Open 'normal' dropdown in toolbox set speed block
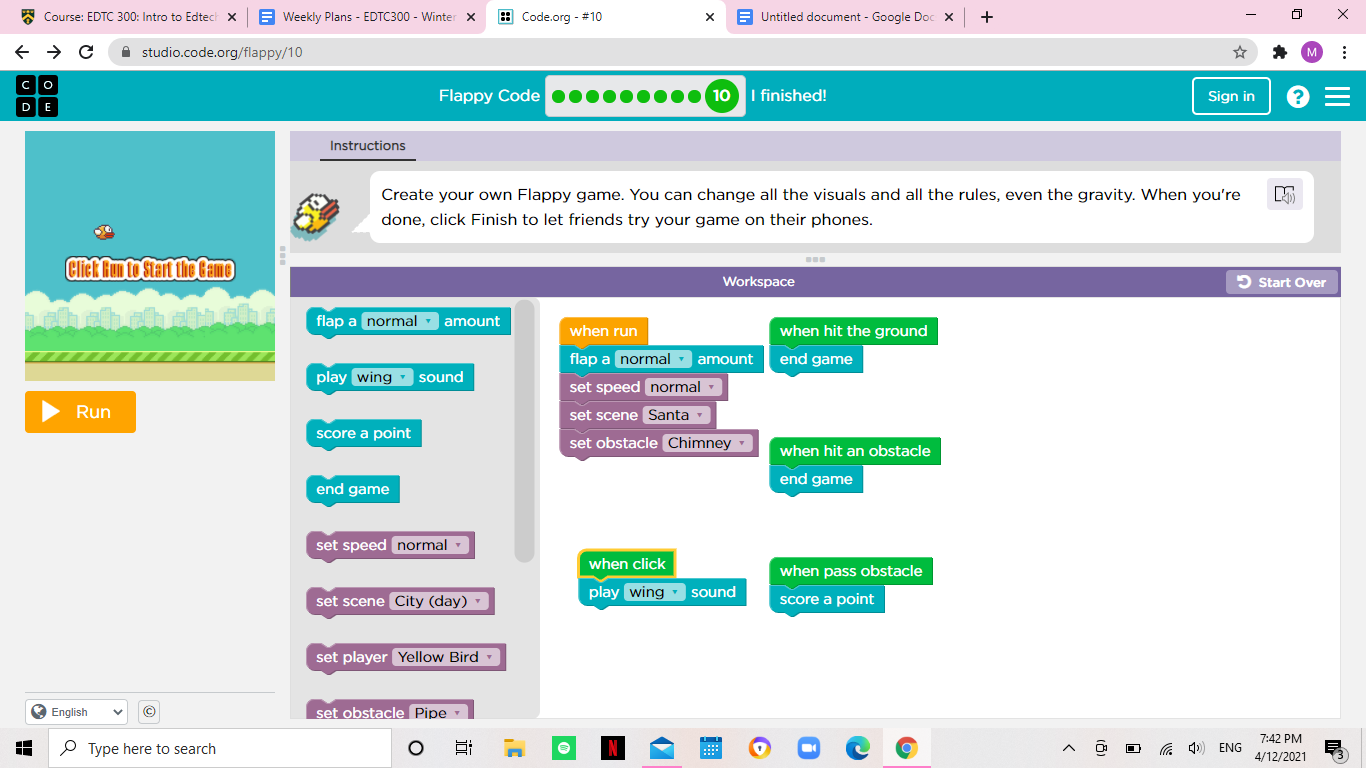 click(x=430, y=545)
